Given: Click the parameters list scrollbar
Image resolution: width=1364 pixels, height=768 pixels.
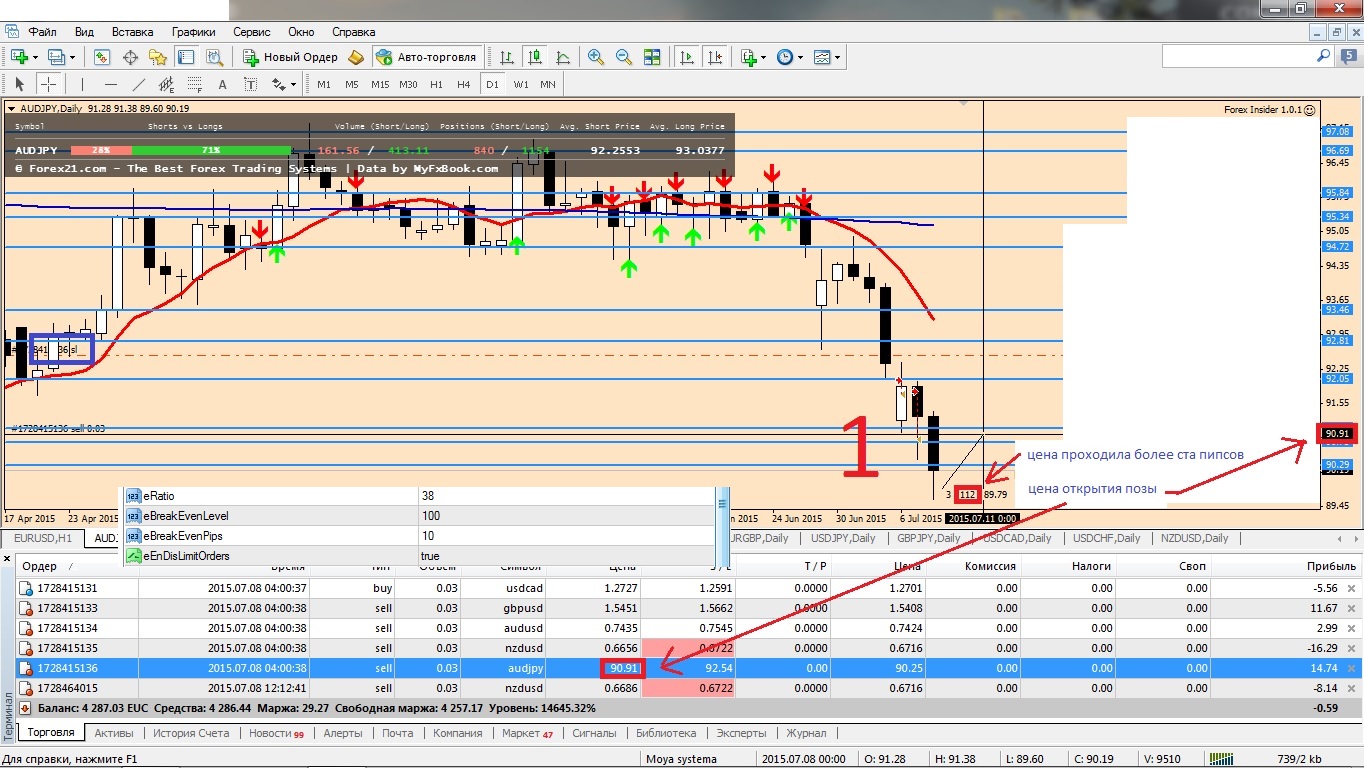Looking at the screenshot, I should [x=724, y=525].
